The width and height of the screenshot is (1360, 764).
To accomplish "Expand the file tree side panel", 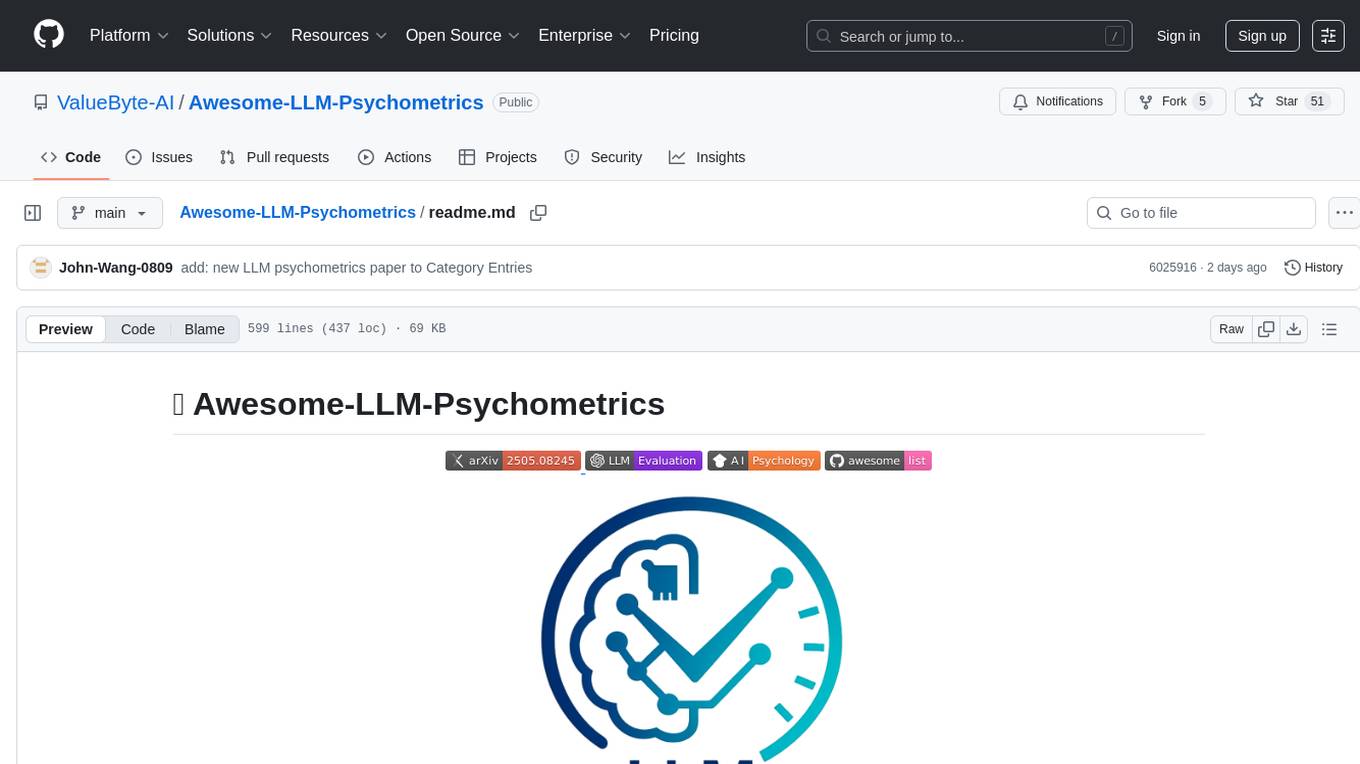I will pos(33,213).
